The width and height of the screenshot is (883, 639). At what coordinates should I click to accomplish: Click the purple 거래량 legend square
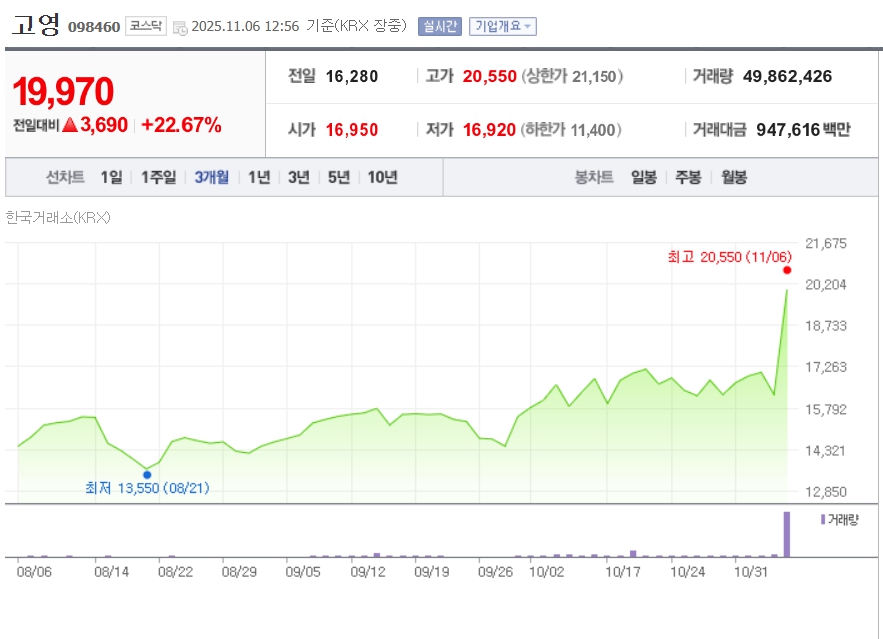coord(823,520)
